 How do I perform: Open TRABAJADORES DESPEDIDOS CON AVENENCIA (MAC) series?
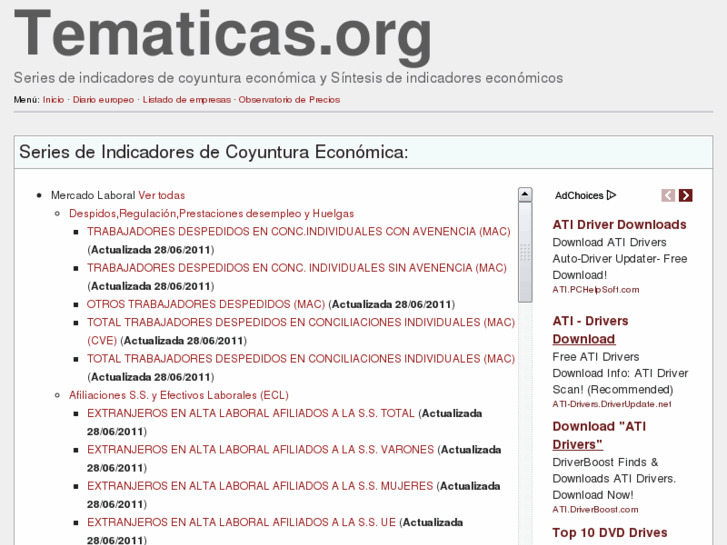tap(299, 231)
